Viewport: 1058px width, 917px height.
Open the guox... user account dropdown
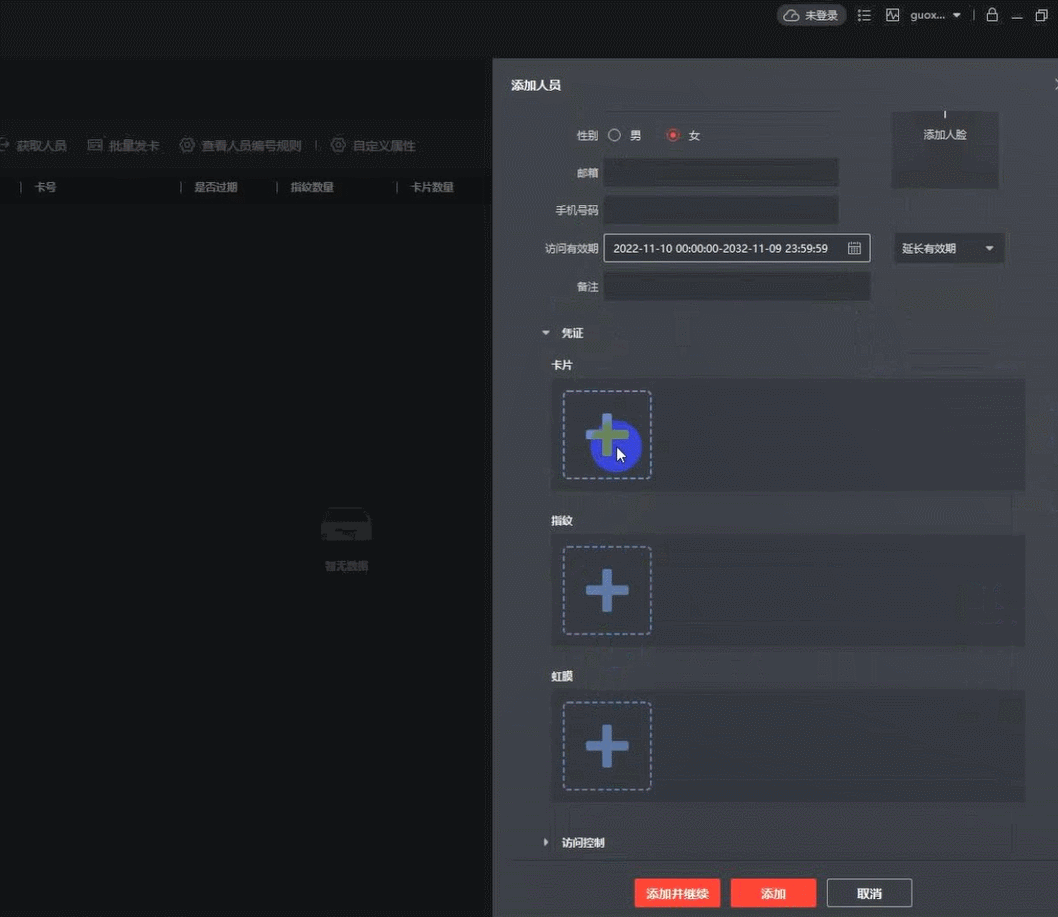click(x=935, y=15)
